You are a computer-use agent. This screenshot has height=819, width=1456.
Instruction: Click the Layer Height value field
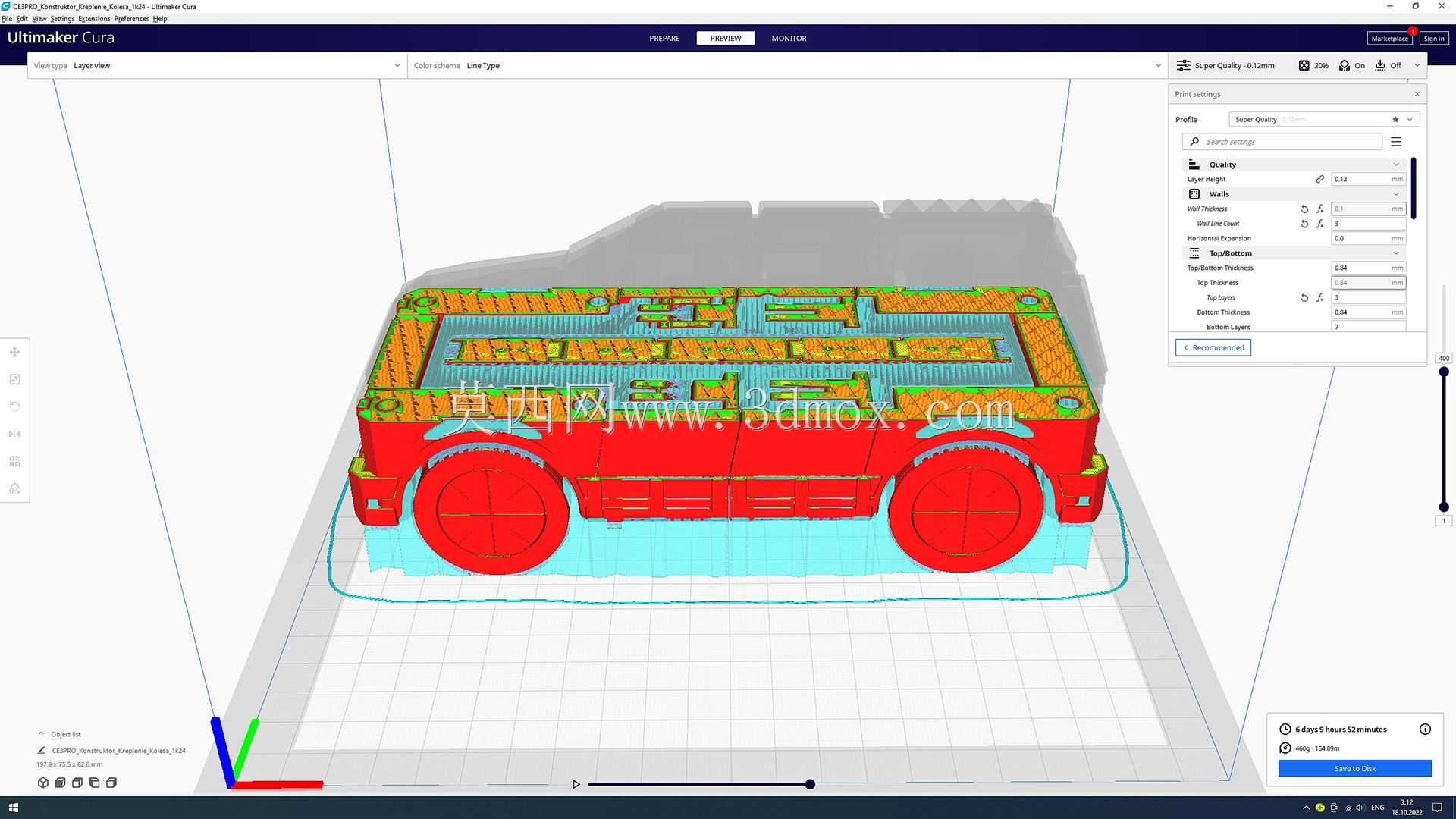1368,179
